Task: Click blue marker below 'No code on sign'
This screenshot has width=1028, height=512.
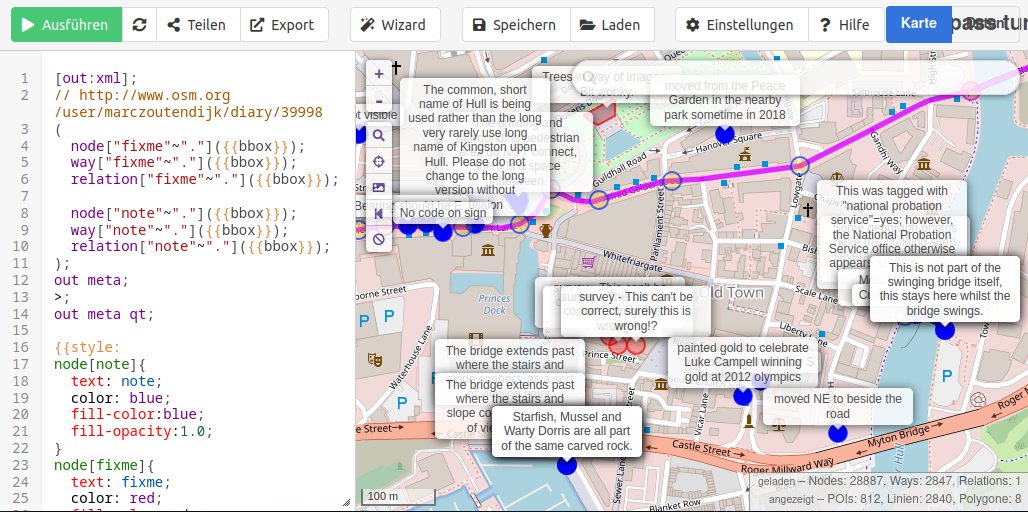Action: pos(443,231)
